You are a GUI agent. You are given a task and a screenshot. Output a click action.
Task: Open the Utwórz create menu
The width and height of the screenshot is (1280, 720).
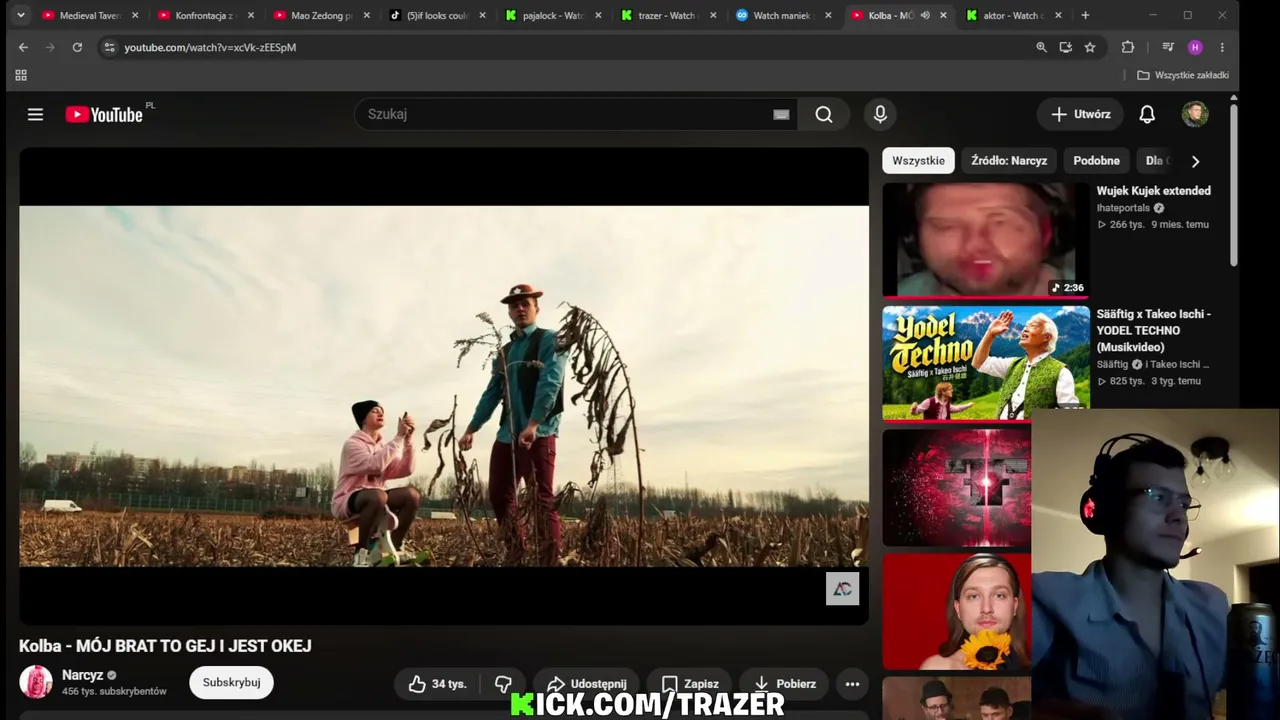1080,114
